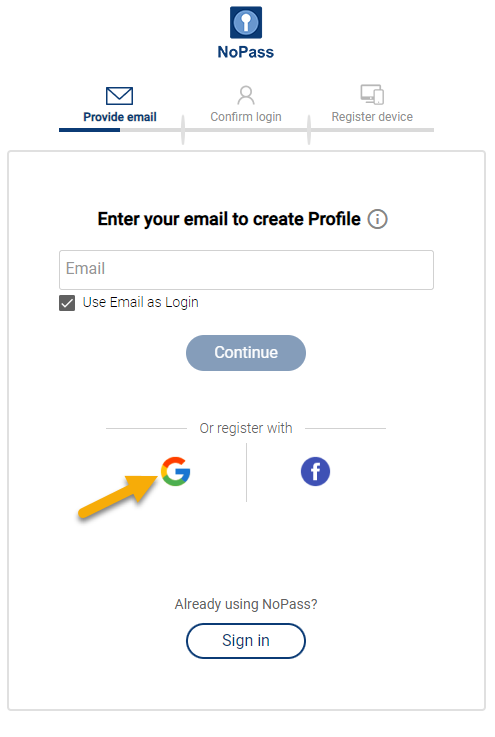The width and height of the screenshot is (495, 737).
Task: Click the envelope icon above Provide email
Action: [119, 96]
